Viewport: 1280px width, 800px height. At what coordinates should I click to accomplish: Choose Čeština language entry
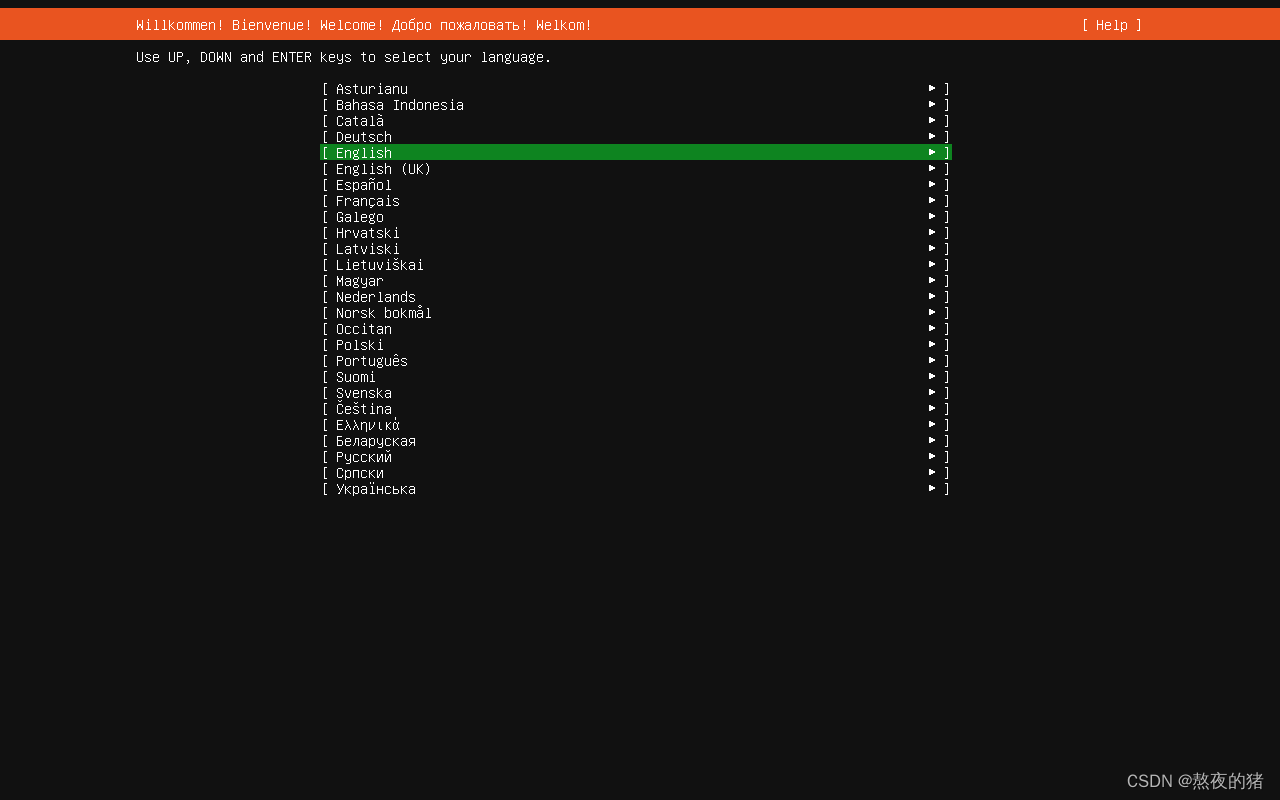click(x=636, y=408)
